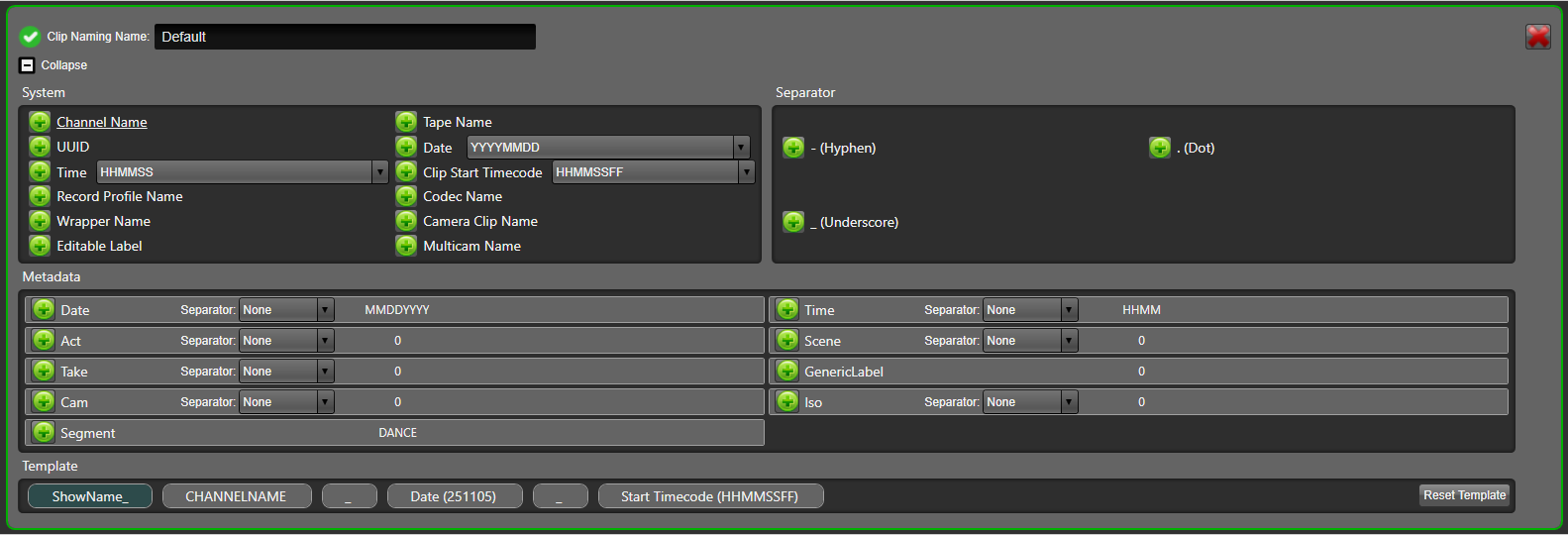The width and height of the screenshot is (1568, 535).
Task: Click the Channel Name link
Action: (x=102, y=122)
